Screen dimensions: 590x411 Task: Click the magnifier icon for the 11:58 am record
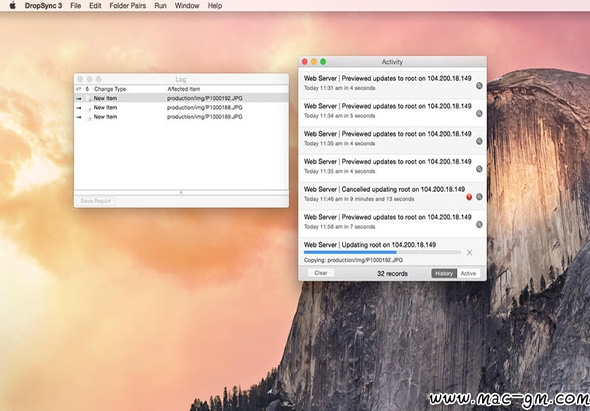[479, 224]
